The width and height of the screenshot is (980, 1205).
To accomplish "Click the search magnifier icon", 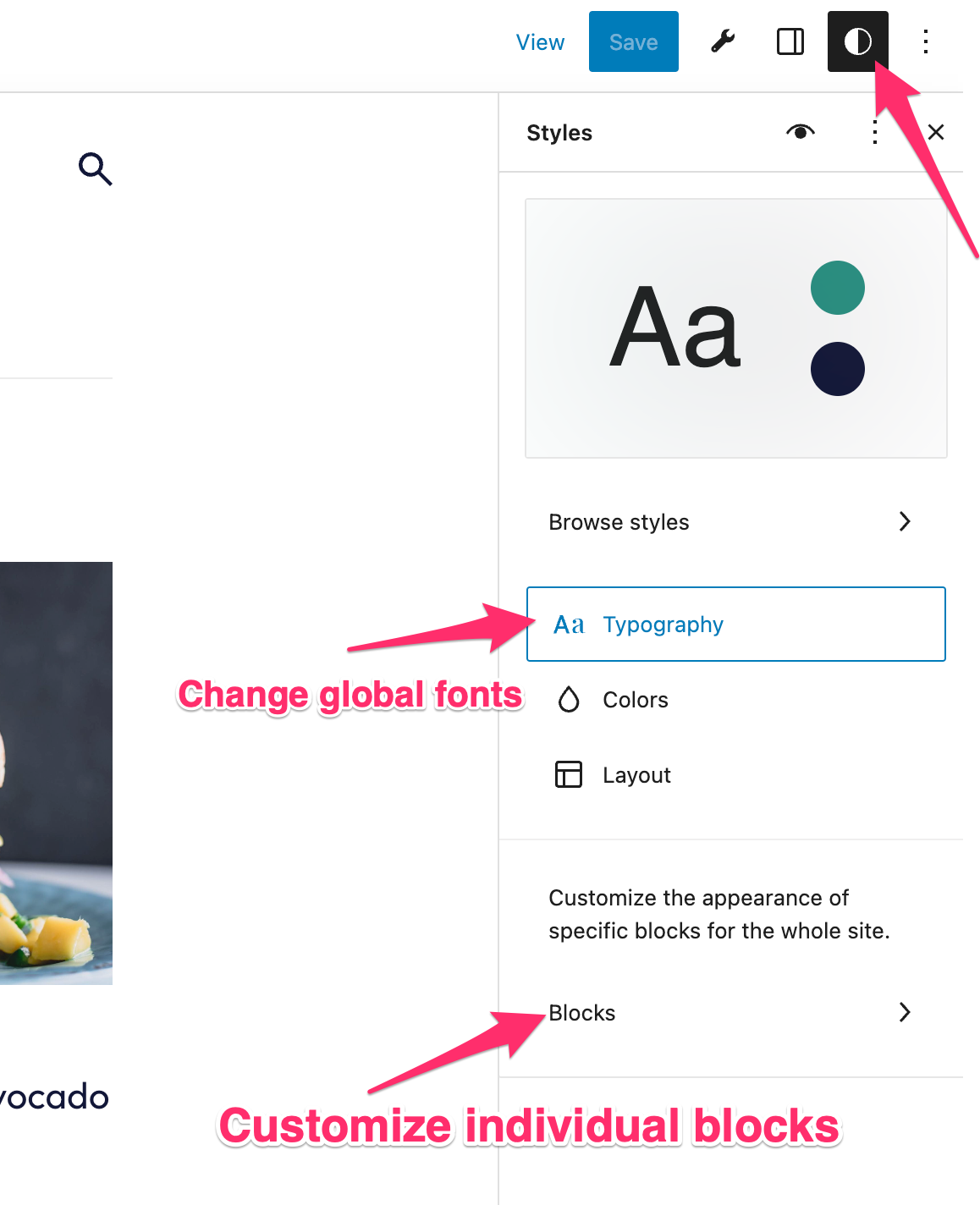I will coord(95,168).
